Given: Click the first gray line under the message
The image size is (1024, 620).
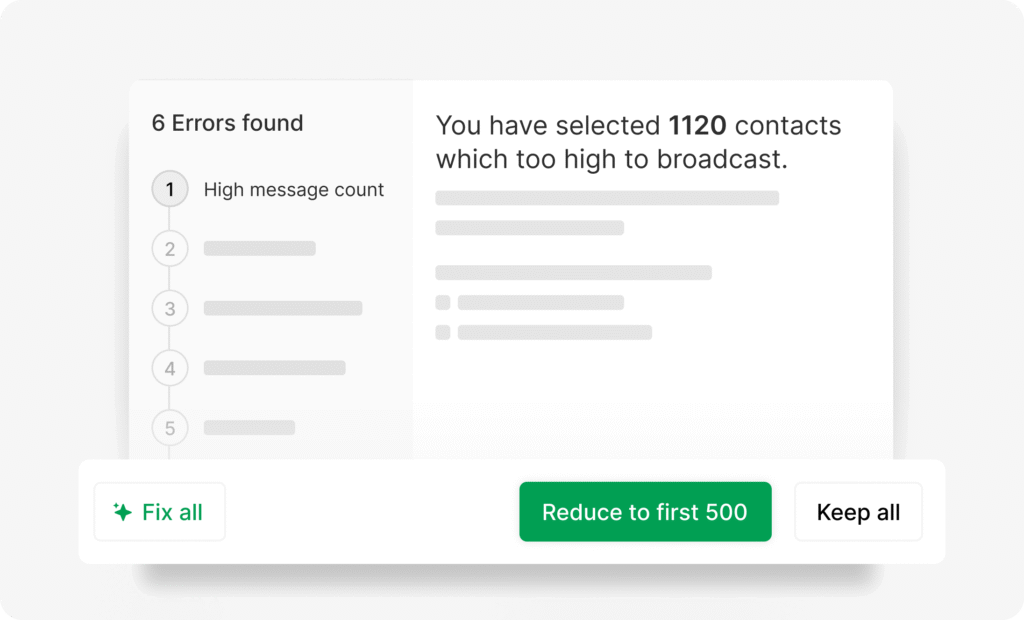Looking at the screenshot, I should pyautogui.click(x=607, y=198).
